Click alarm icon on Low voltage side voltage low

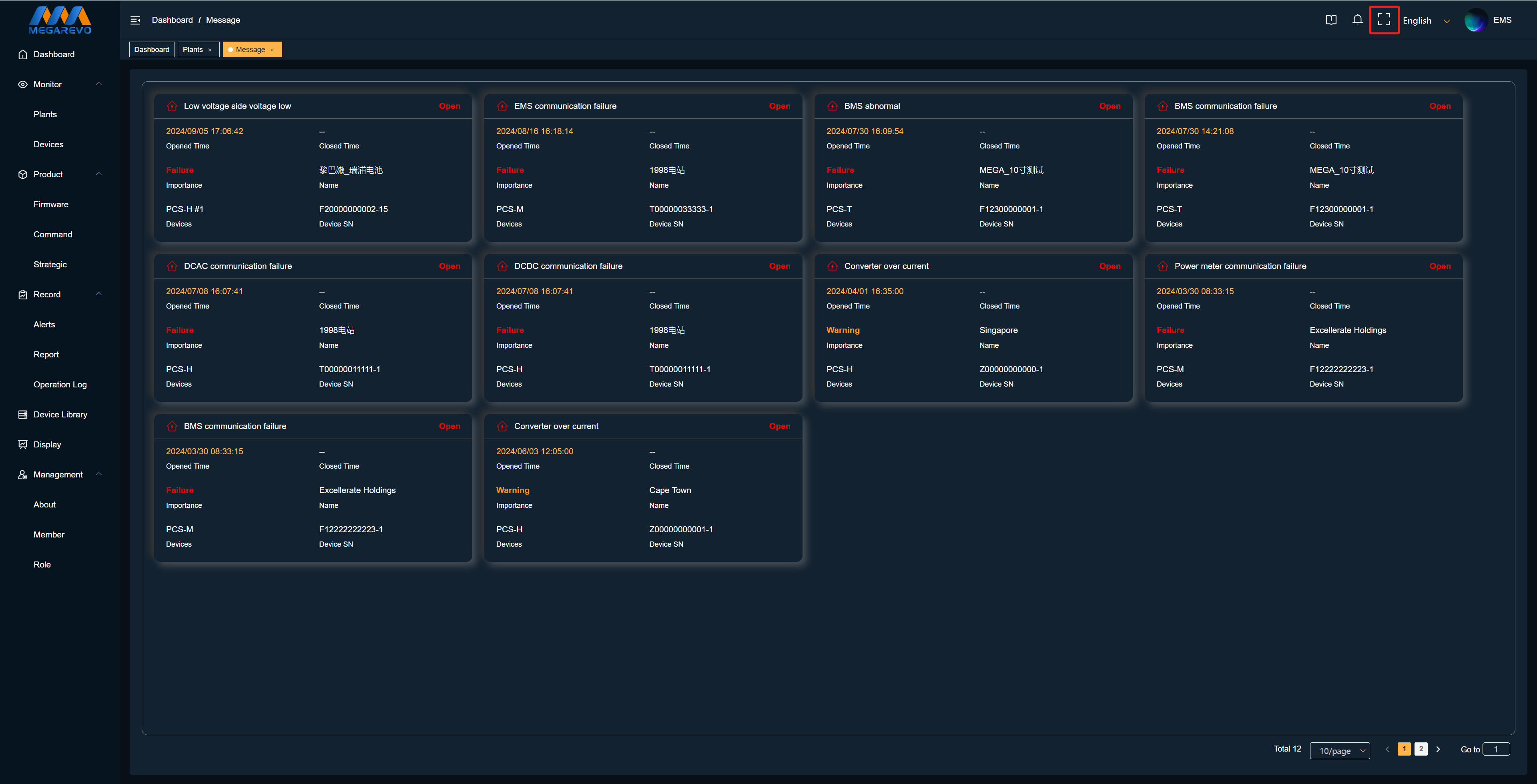(x=172, y=106)
